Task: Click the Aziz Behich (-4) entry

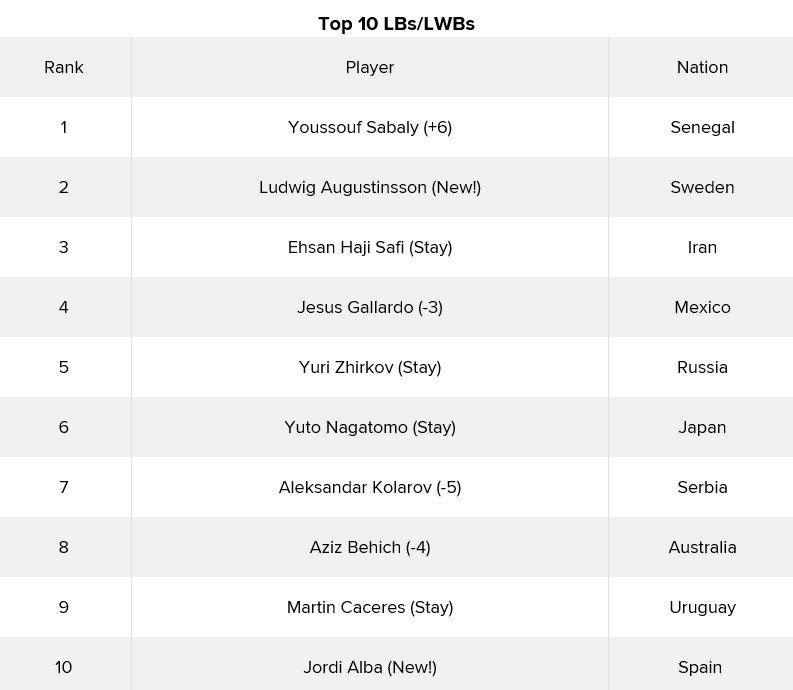Action: [370, 547]
